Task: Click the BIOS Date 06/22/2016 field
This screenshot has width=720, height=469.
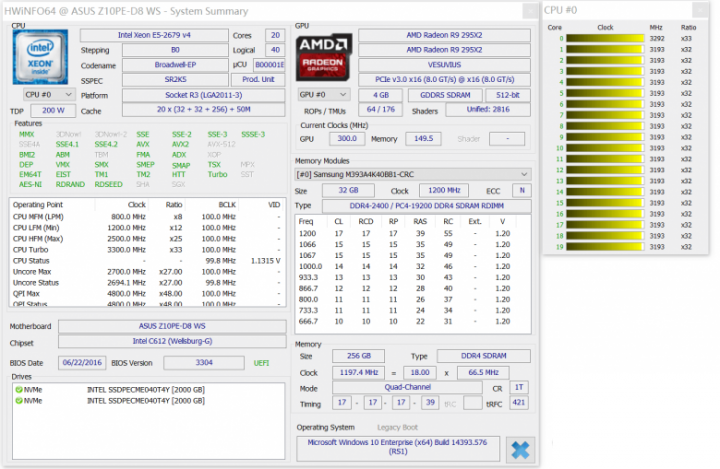Action: 82,363
